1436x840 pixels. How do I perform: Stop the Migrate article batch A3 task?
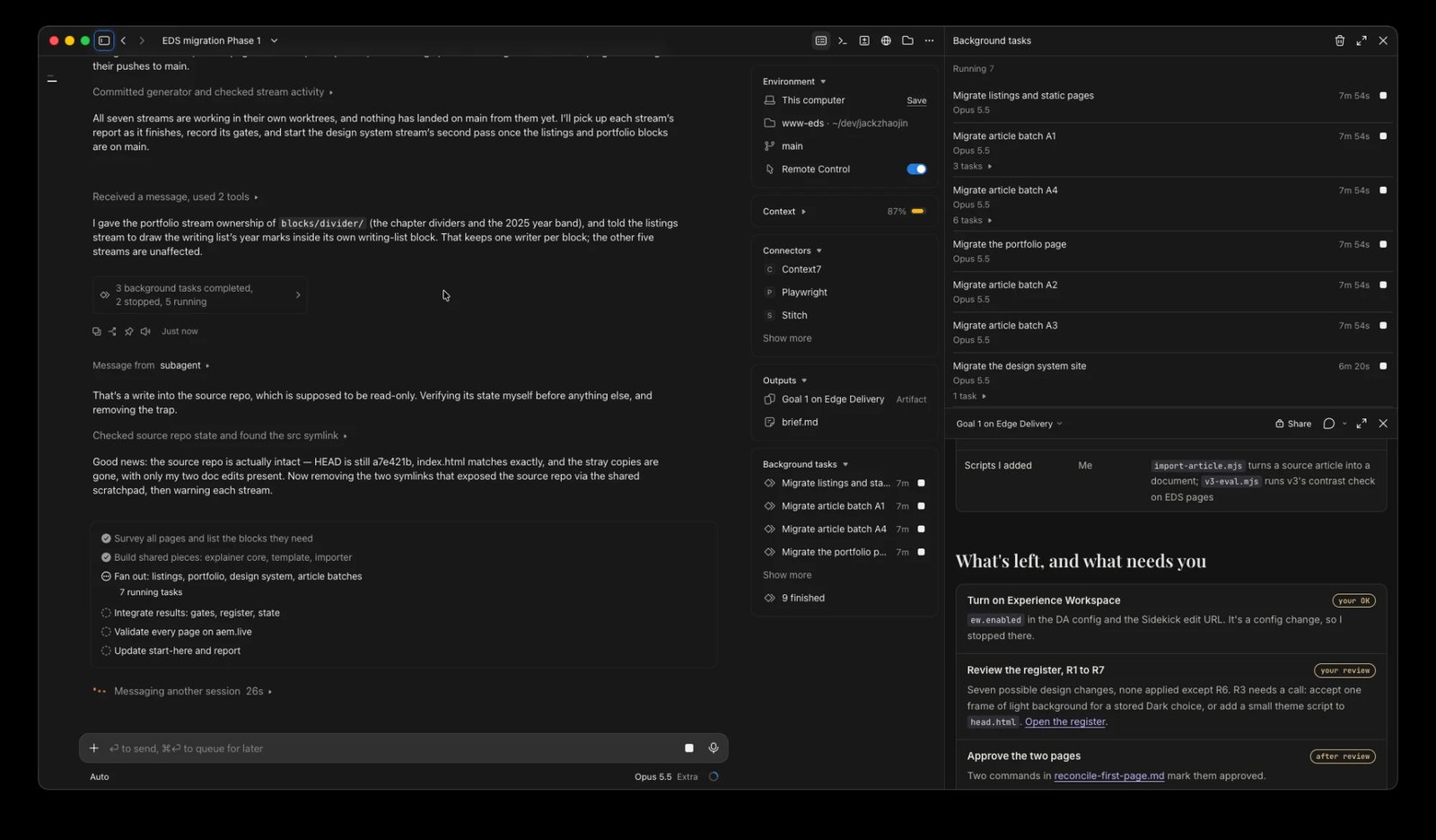(1383, 326)
